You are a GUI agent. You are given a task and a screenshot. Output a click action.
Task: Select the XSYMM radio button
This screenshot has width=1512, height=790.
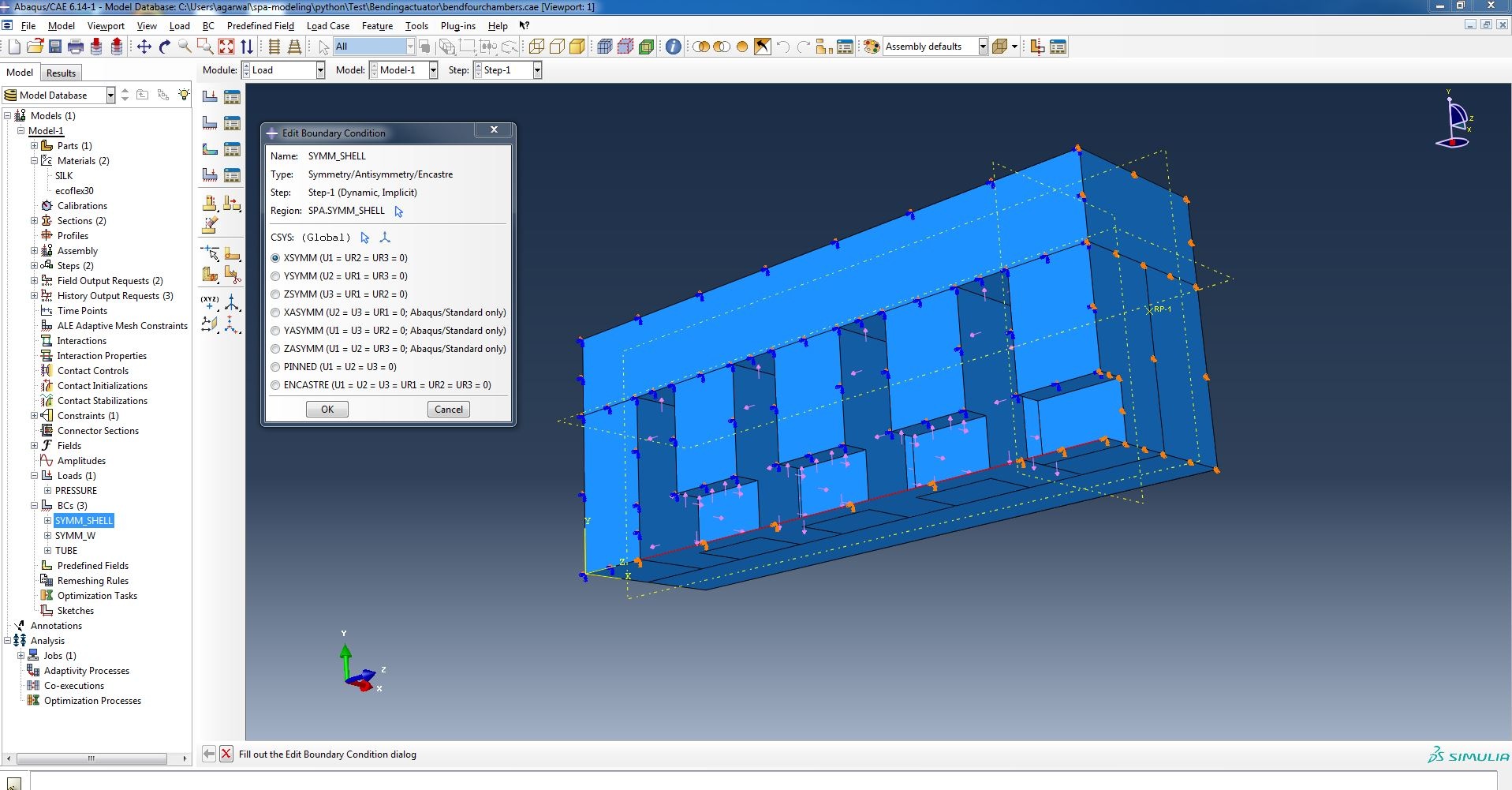tap(275, 258)
